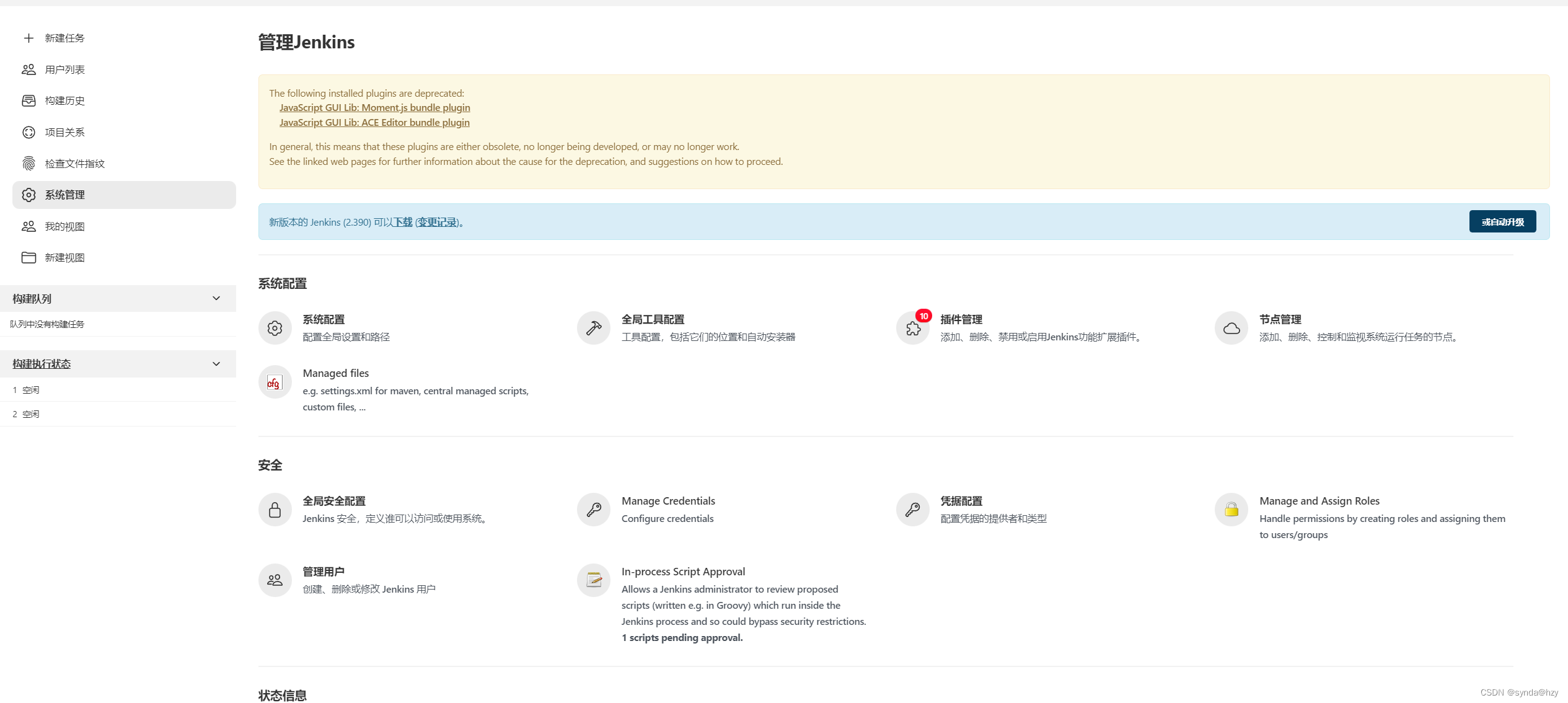
Task: Click the notepad icon of In-process Script Approval
Action: pyautogui.click(x=594, y=580)
